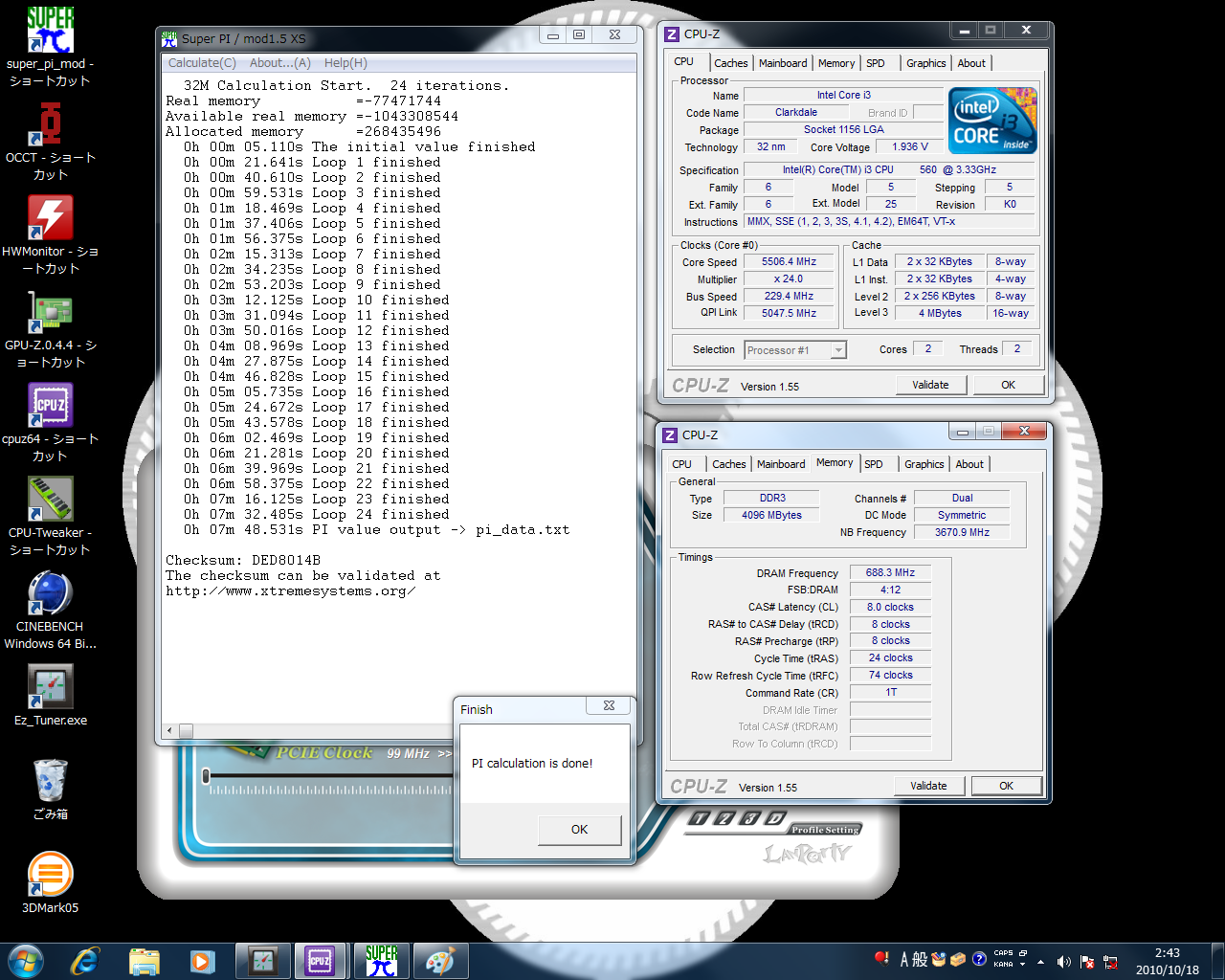Open the Processor #1 selection dropdown
The image size is (1225, 980).
pyautogui.click(x=795, y=350)
